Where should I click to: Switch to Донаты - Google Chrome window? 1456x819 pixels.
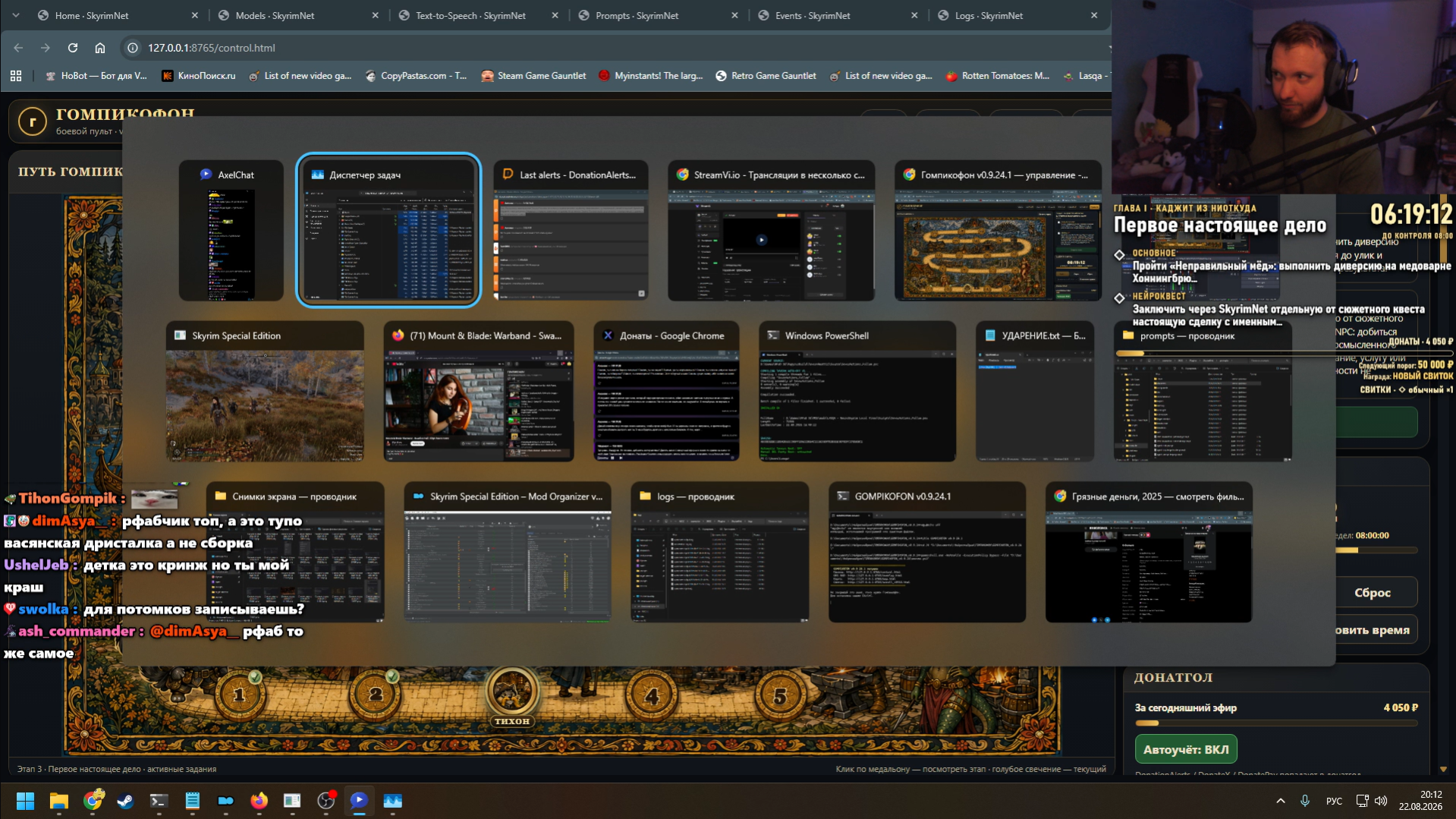pyautogui.click(x=667, y=392)
